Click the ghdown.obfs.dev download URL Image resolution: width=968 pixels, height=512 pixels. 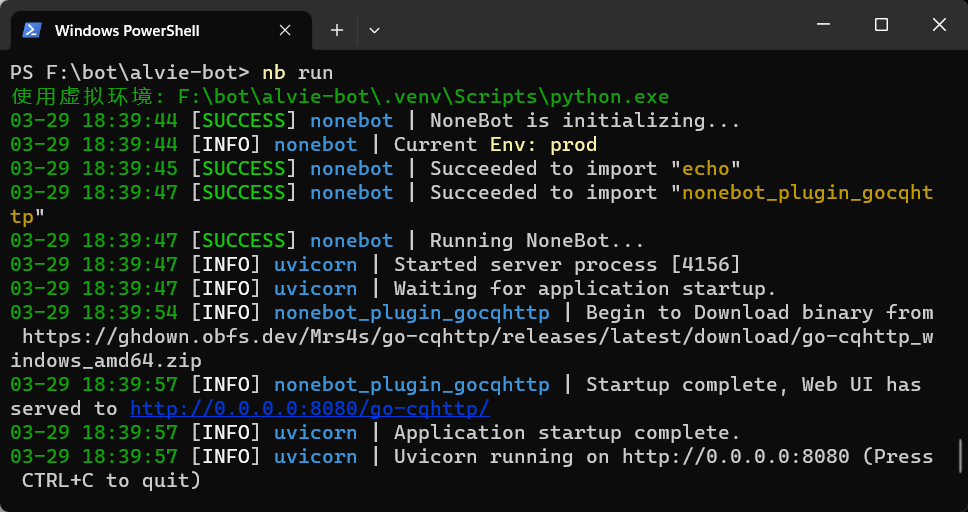pos(470,337)
